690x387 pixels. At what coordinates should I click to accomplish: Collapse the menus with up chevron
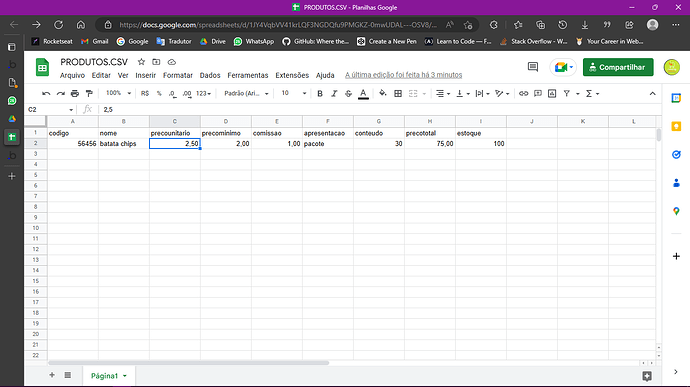pyautogui.click(x=652, y=93)
